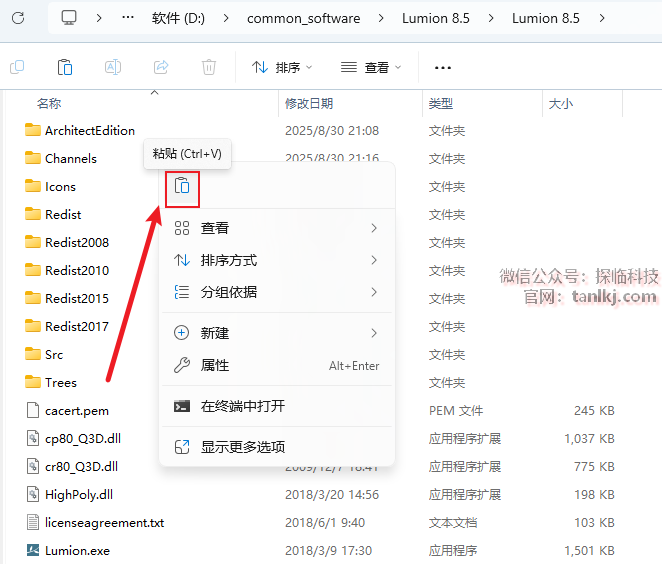Click the 2018/6/1 9:40 date cell
Screen dimensions: 662x565
(x=325, y=522)
